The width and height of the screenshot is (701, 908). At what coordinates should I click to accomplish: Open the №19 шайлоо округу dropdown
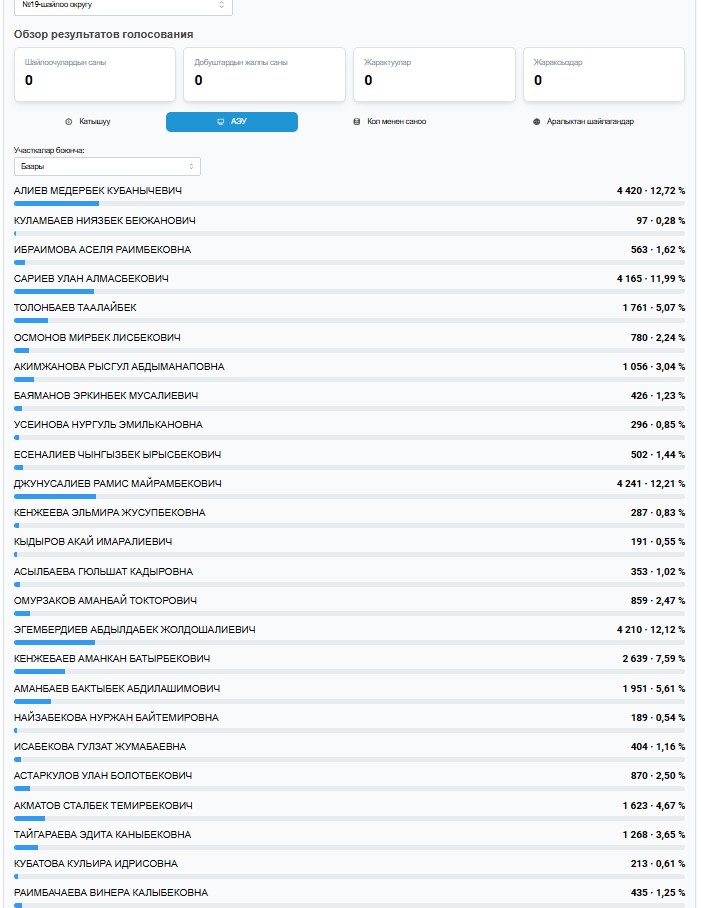124,5
